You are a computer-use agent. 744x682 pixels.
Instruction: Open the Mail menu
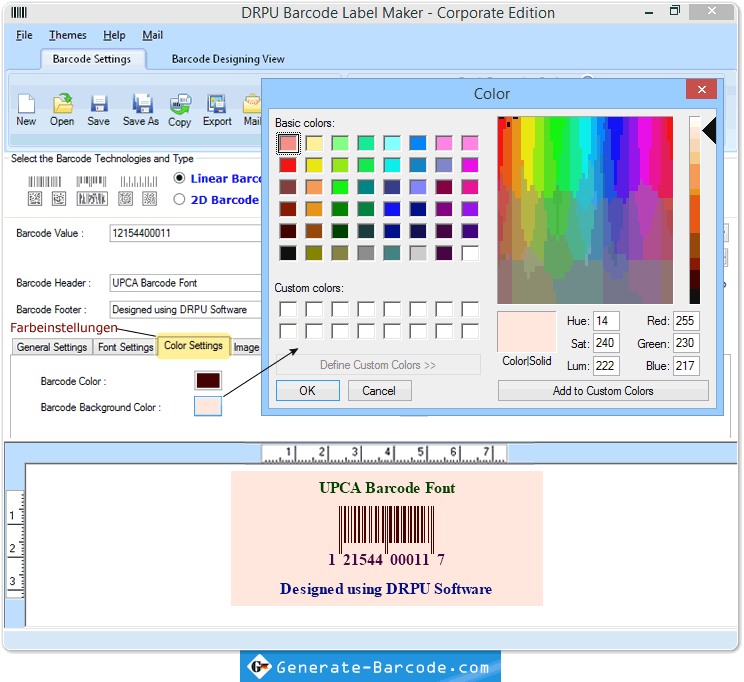pyautogui.click(x=152, y=35)
